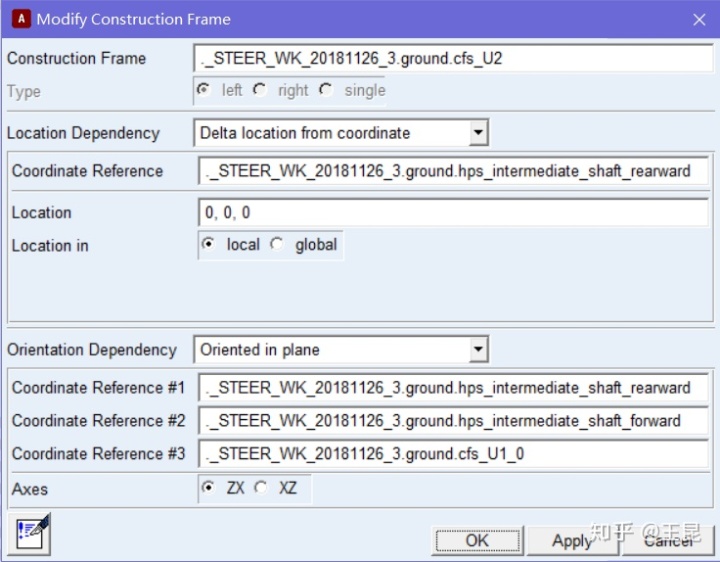Click the Location coordinates input field
The image size is (720, 562).
(453, 212)
